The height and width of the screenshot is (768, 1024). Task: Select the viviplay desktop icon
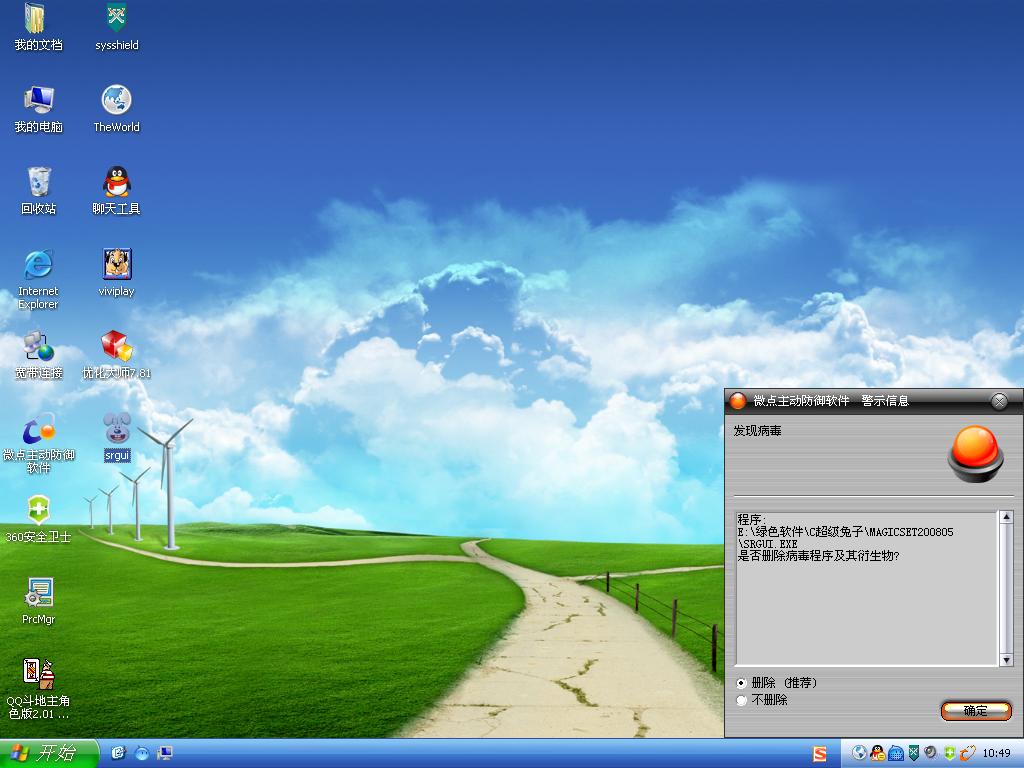(117, 265)
